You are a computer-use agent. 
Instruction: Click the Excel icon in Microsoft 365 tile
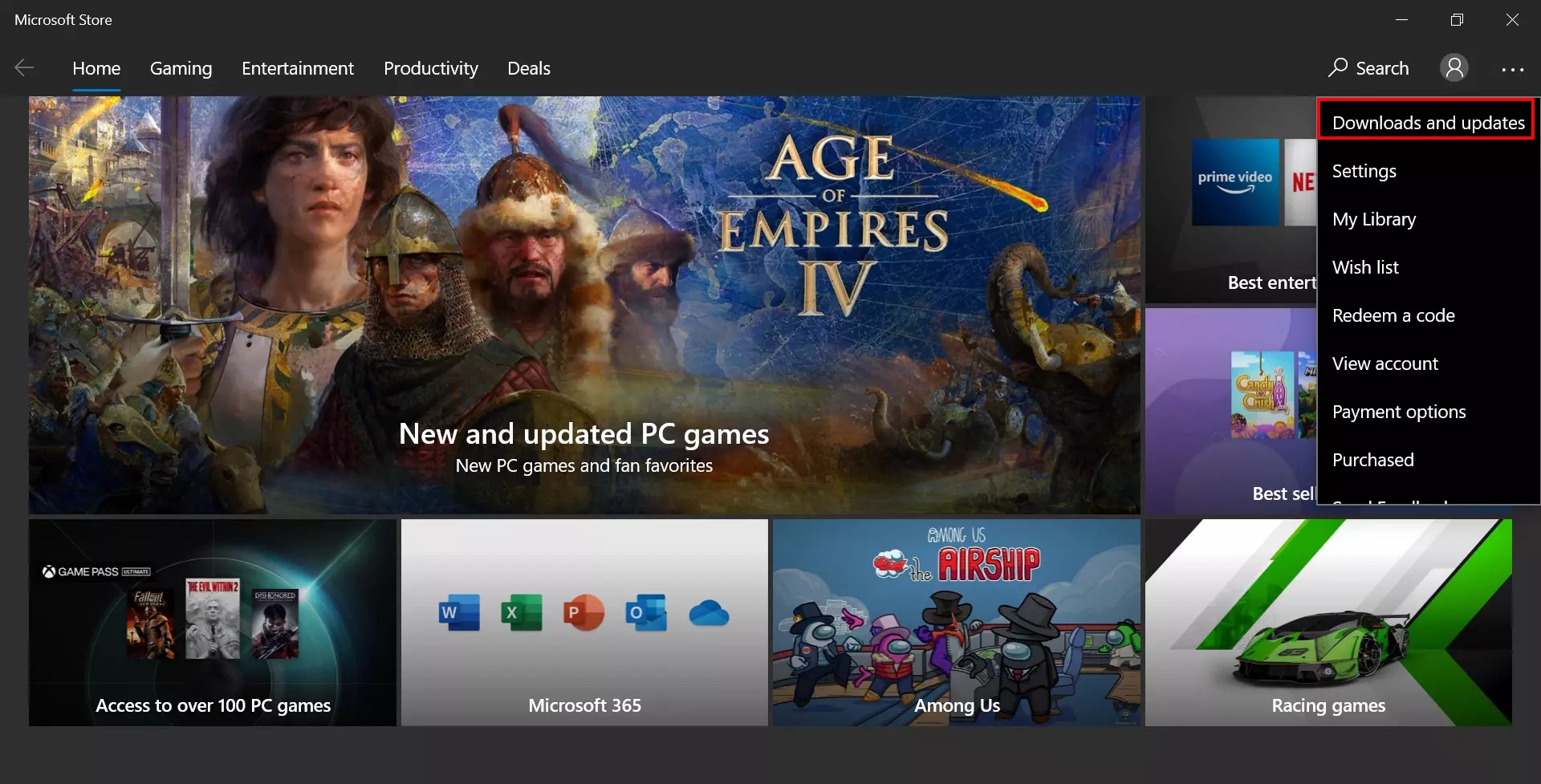click(x=522, y=613)
